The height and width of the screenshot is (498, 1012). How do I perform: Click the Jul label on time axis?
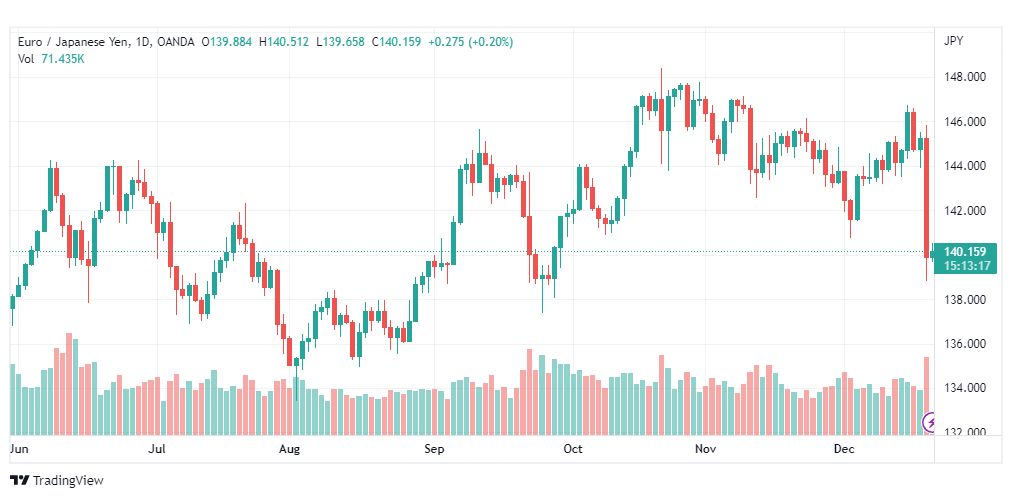[x=157, y=449]
